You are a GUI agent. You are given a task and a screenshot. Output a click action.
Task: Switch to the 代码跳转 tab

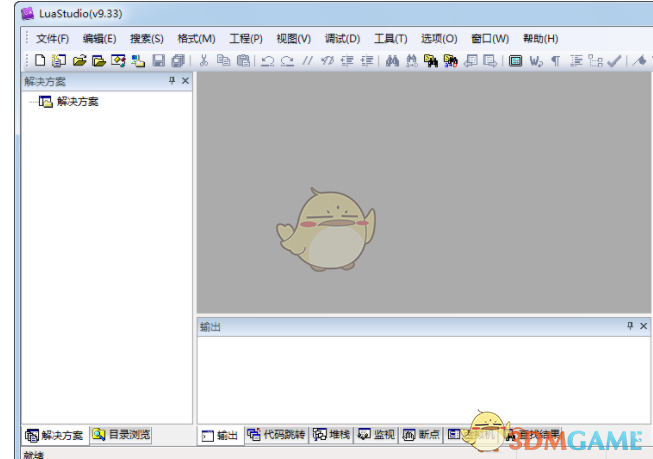click(277, 435)
